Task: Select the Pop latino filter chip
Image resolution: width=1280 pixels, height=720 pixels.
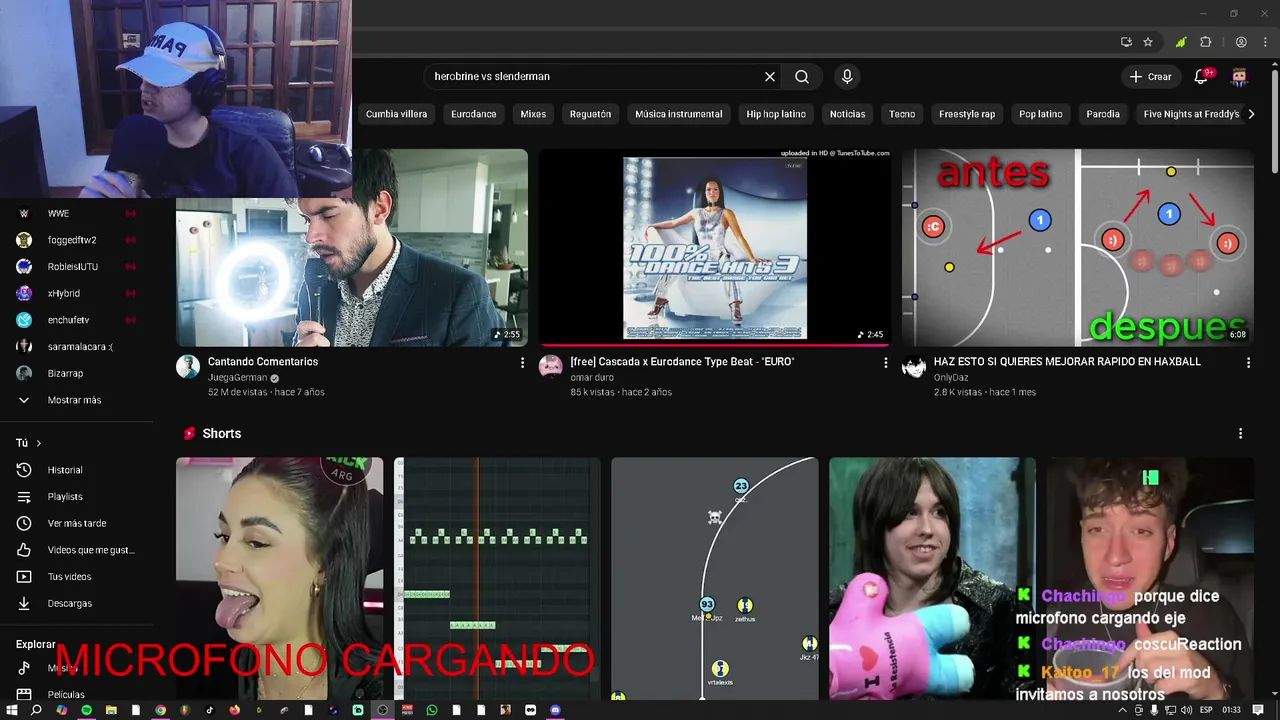Action: point(1040,114)
